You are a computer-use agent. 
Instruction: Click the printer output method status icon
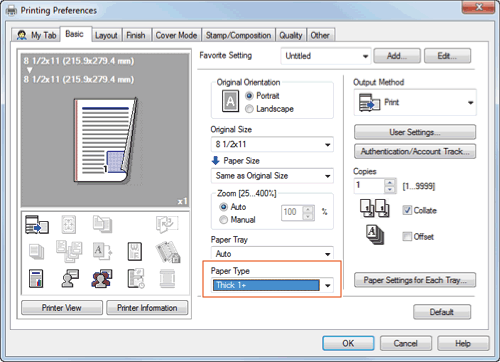tap(37, 224)
